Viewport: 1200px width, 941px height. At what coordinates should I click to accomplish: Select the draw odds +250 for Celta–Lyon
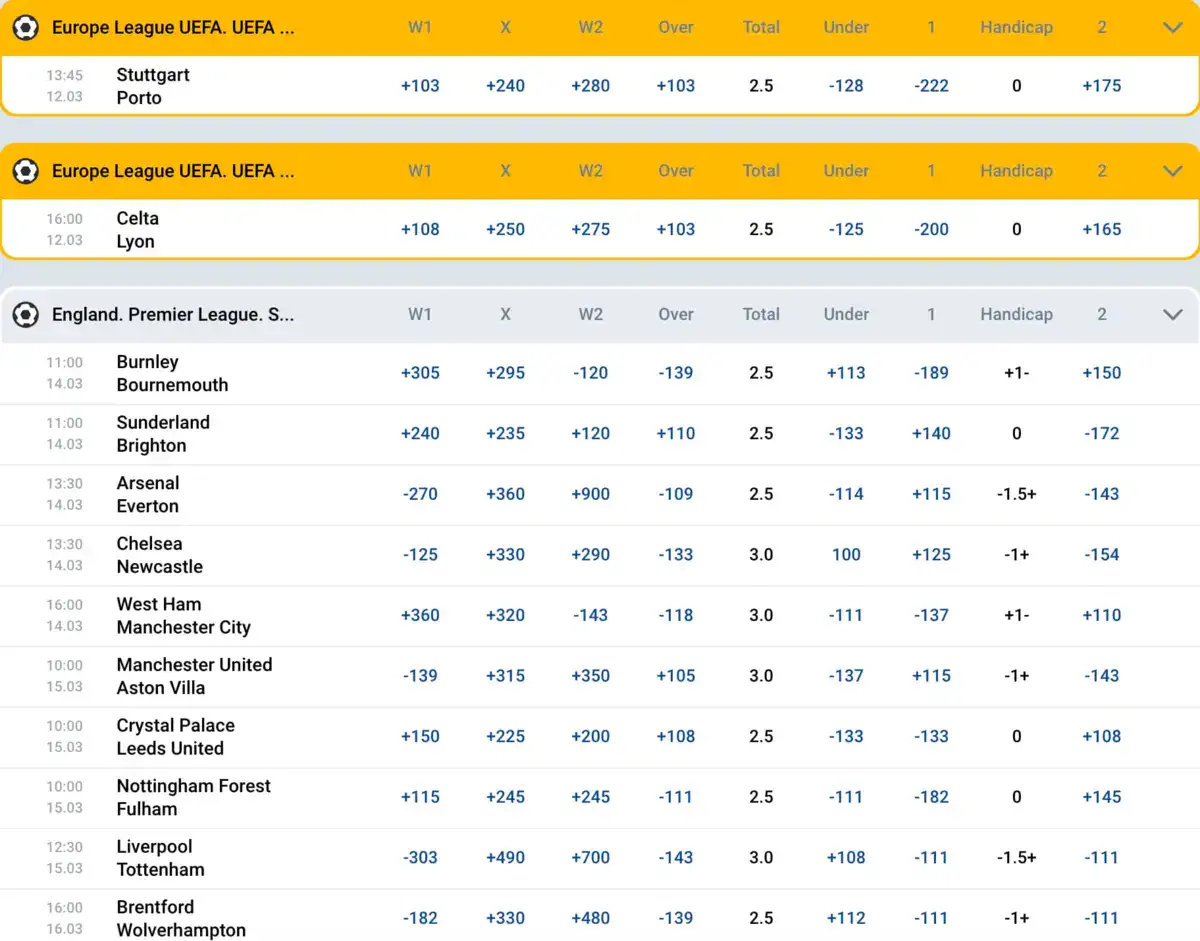pos(505,229)
